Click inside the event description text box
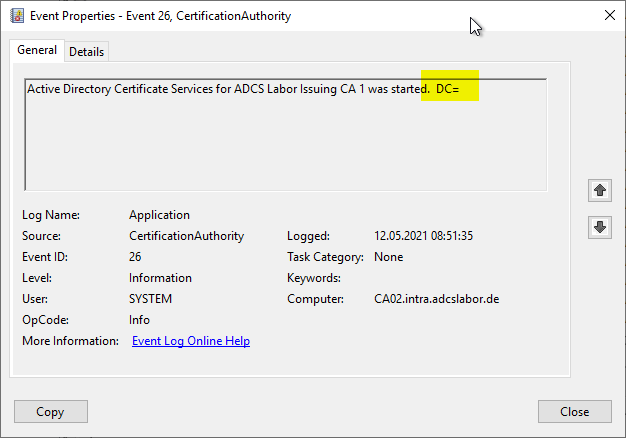The image size is (626, 438). [x=285, y=140]
